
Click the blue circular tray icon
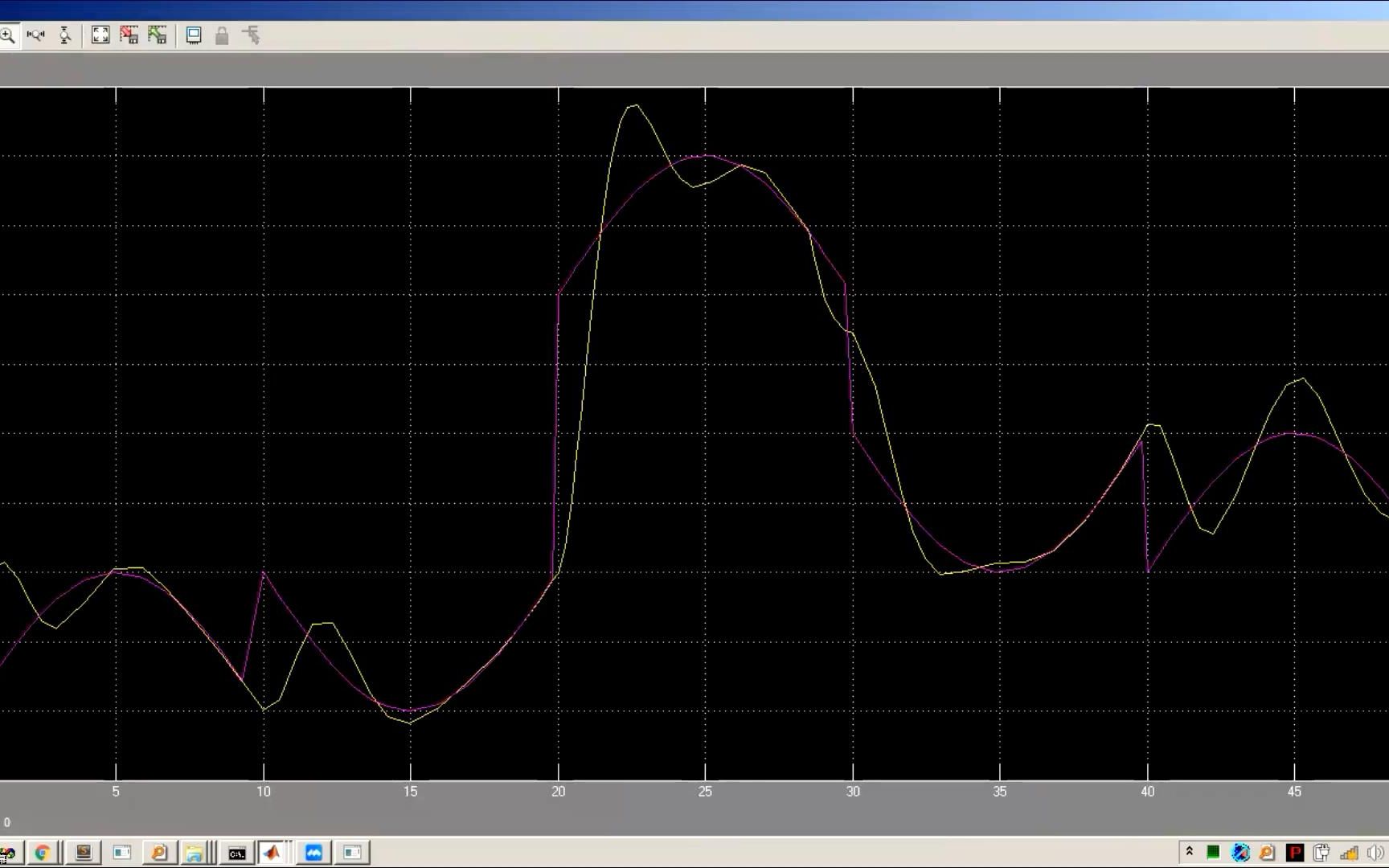pyautogui.click(x=1240, y=852)
